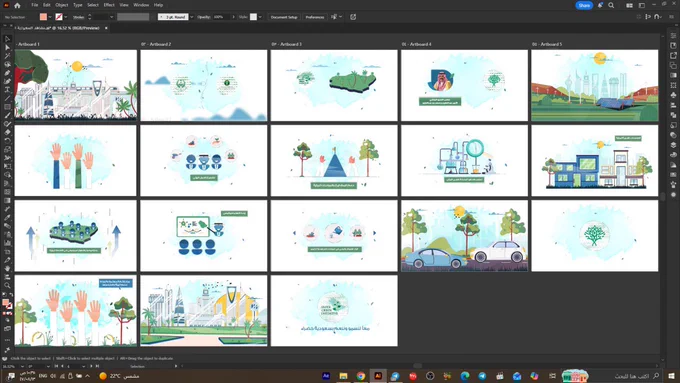Select the Gradient tool

click(7, 200)
